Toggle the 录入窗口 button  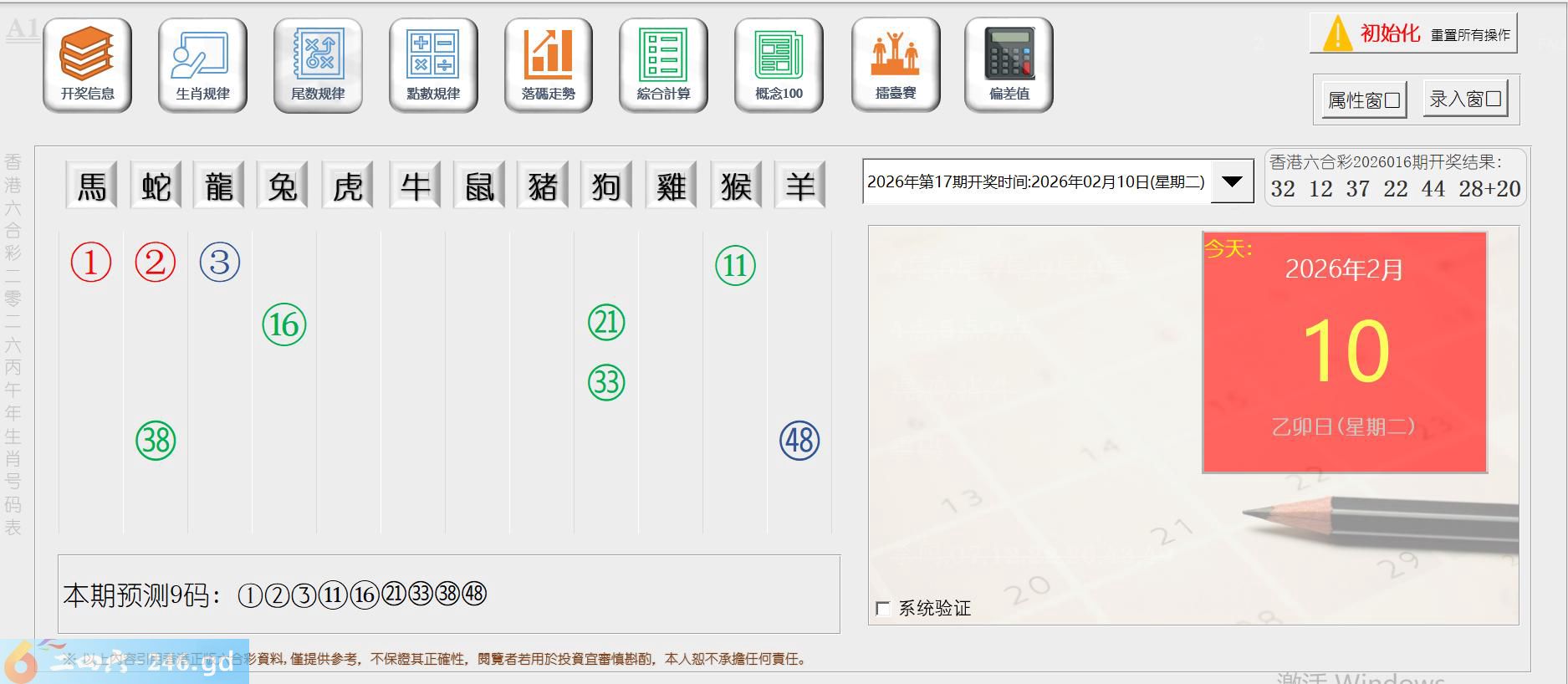(x=1465, y=100)
